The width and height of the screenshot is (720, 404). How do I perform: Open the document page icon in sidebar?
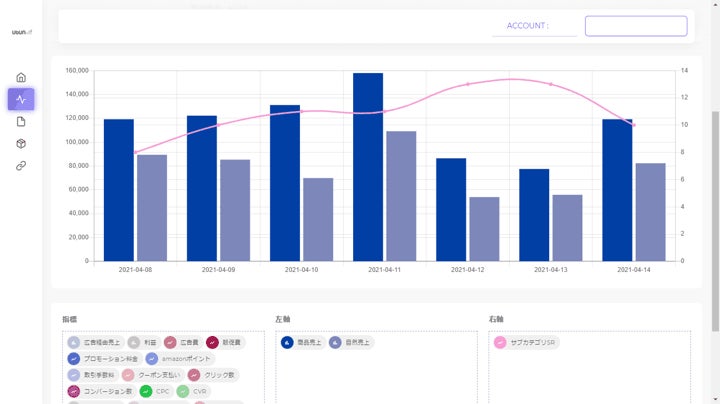click(21, 122)
